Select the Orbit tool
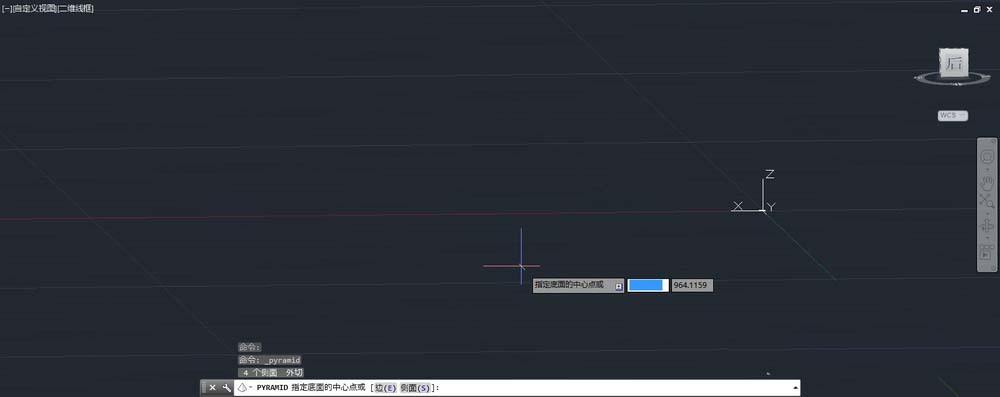The image size is (1000, 397). [x=987, y=225]
